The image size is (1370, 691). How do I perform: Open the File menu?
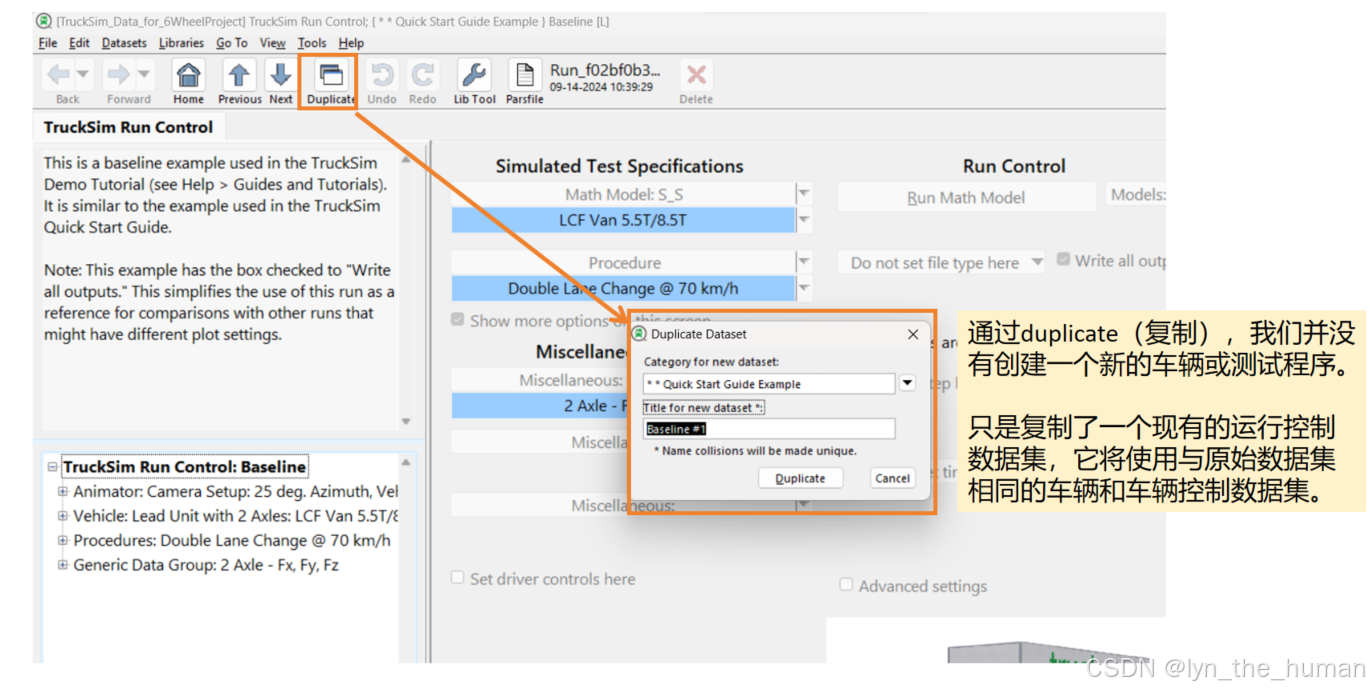(48, 43)
